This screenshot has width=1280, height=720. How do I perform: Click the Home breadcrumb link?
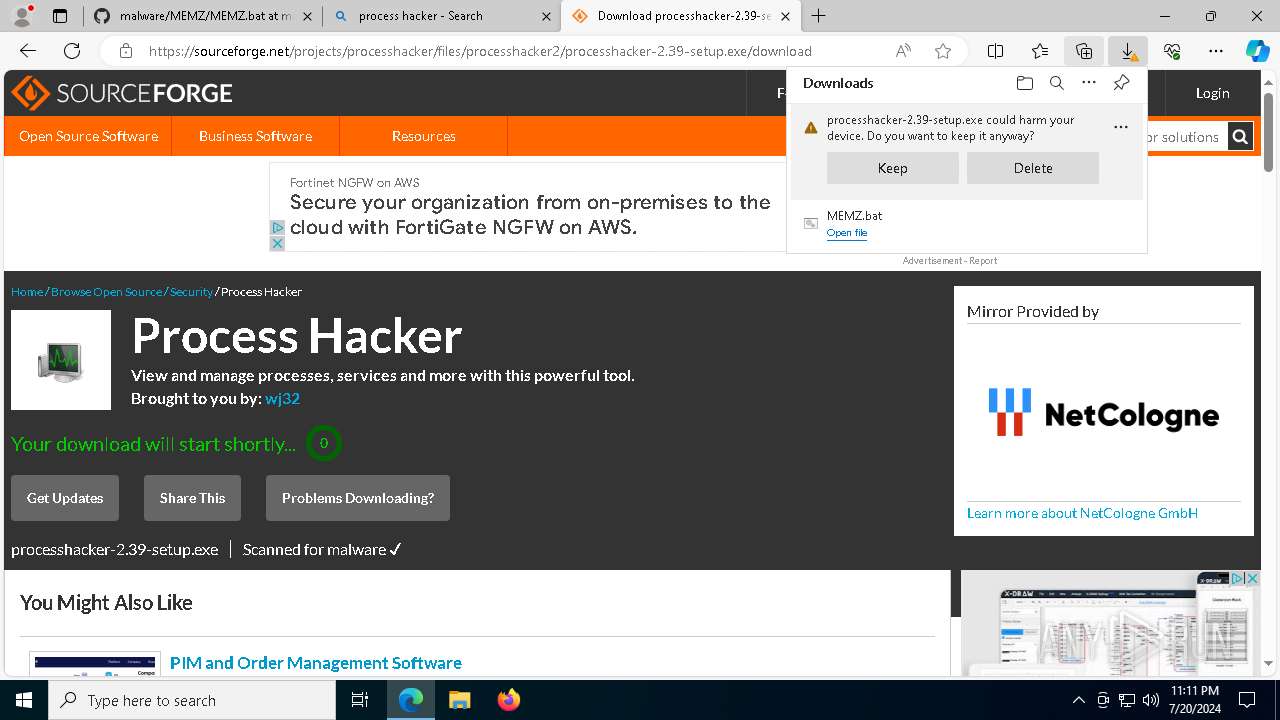(27, 292)
